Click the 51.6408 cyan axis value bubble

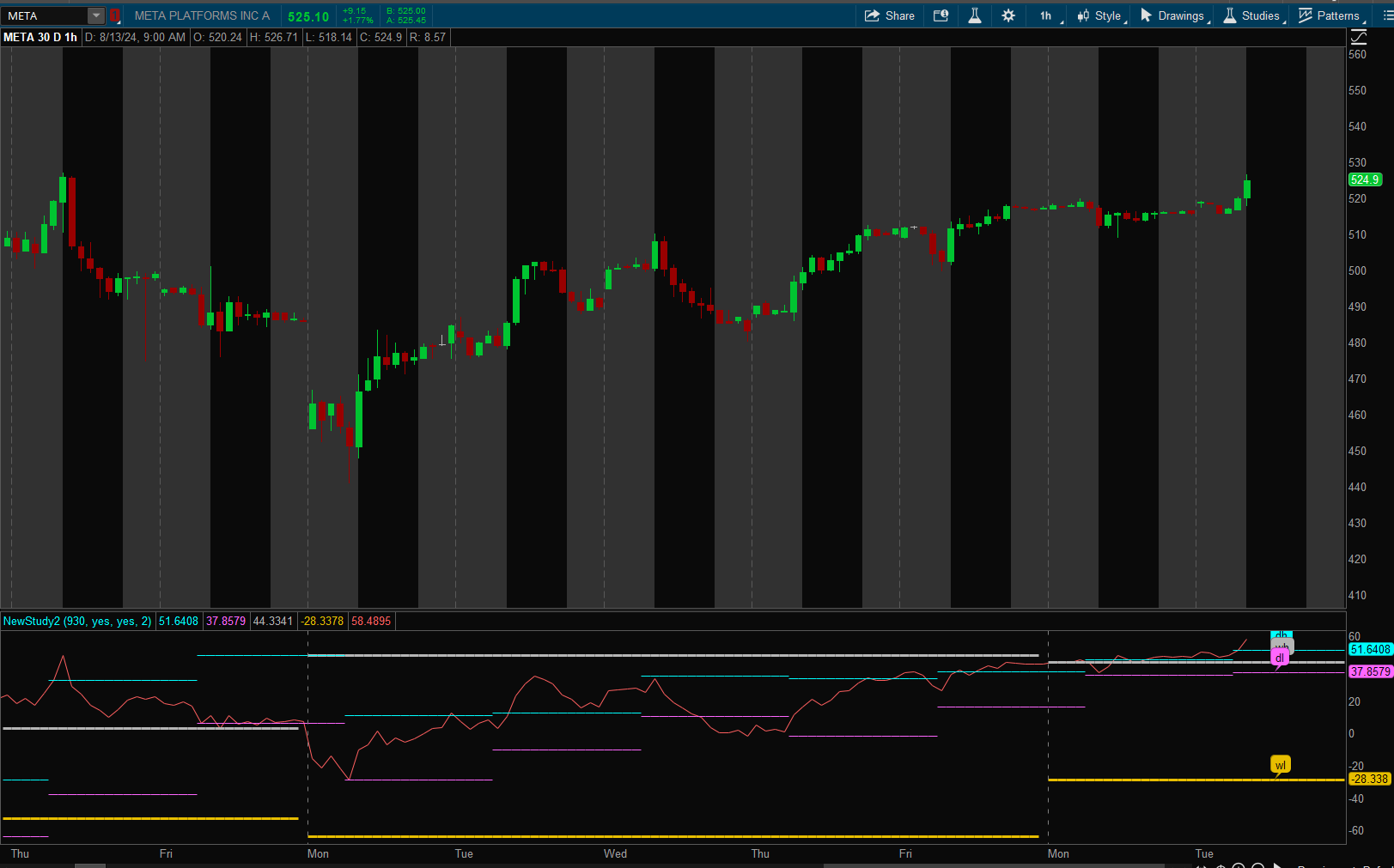coord(1370,650)
